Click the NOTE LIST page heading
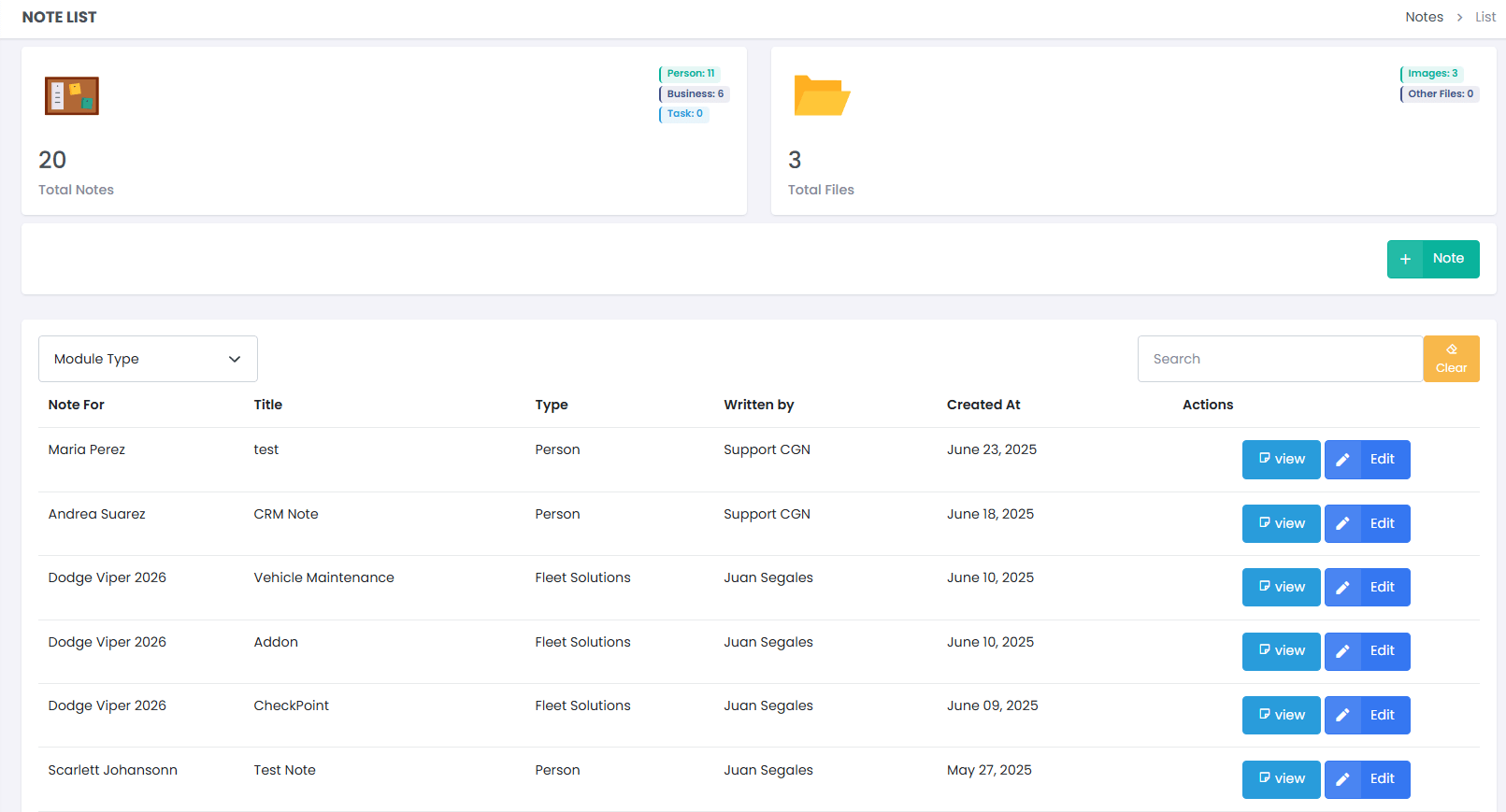 point(60,17)
